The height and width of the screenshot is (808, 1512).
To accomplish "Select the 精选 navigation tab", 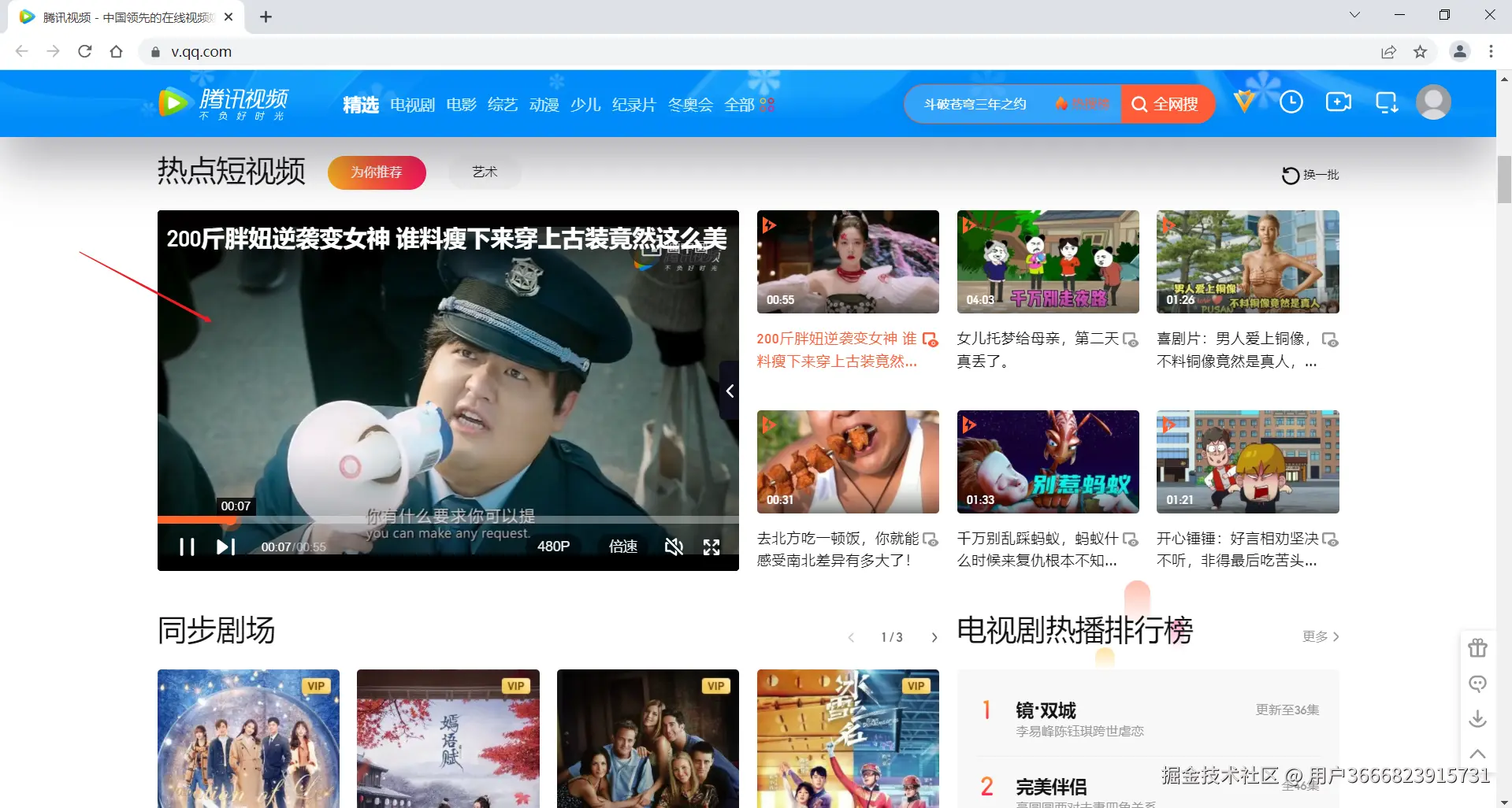I will click(361, 105).
